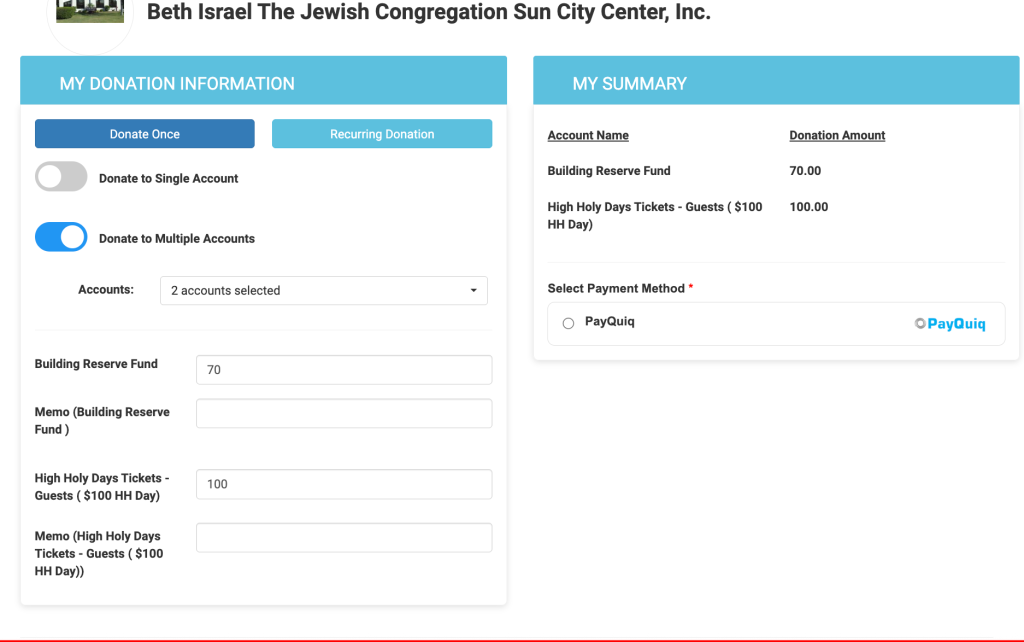Click the Accounts dropdown caret arrow

click(473, 291)
